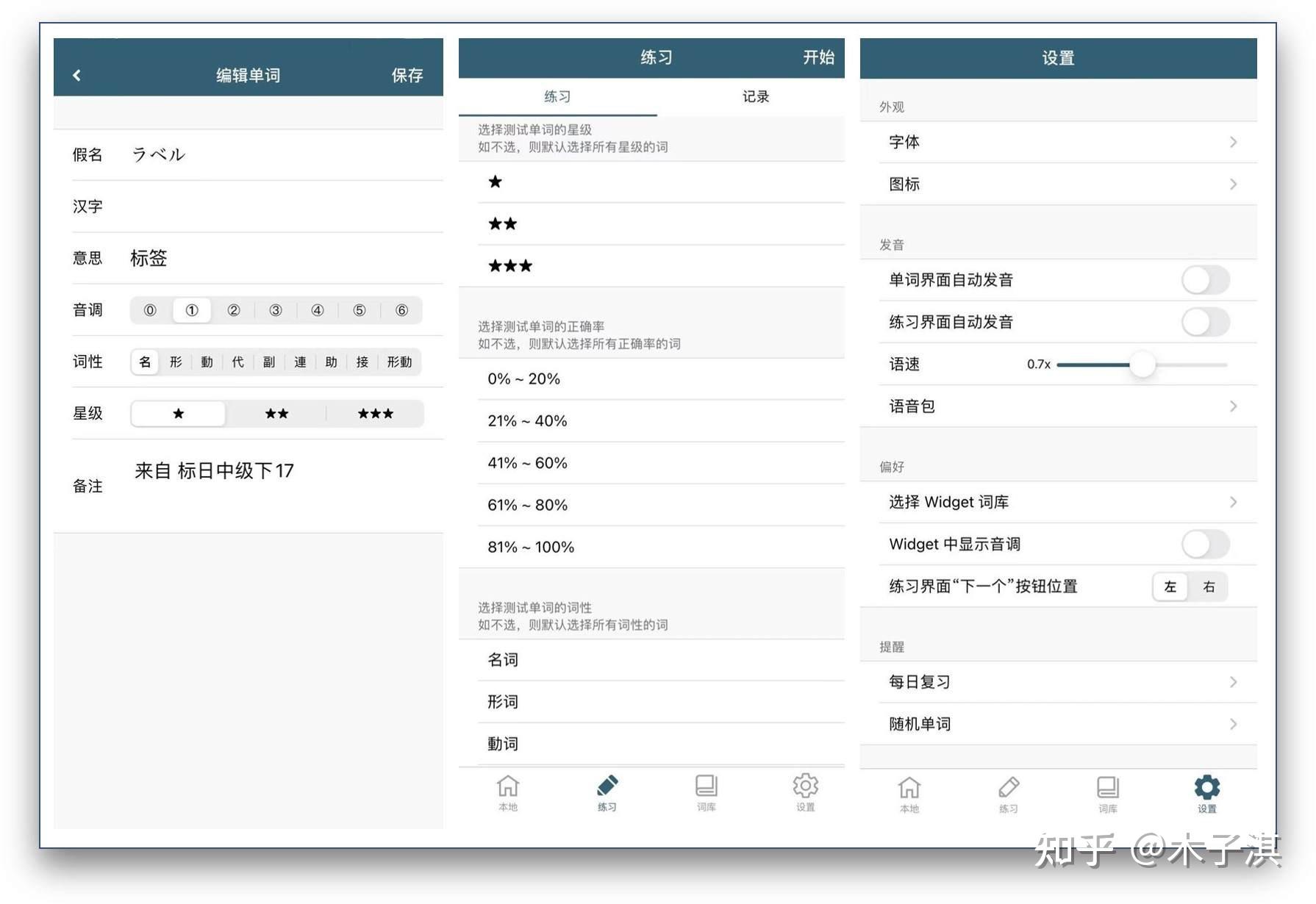The image size is (1316, 904).
Task: Open 图标 settings chevron
Action: pyautogui.click(x=1233, y=184)
